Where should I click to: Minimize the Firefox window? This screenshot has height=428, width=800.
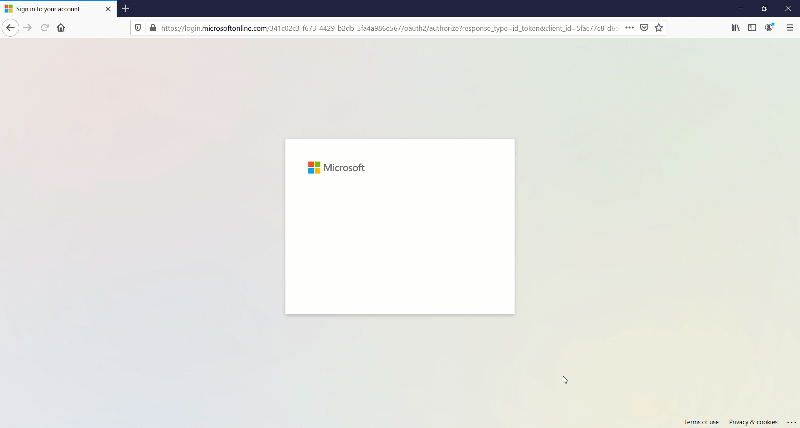(x=740, y=9)
